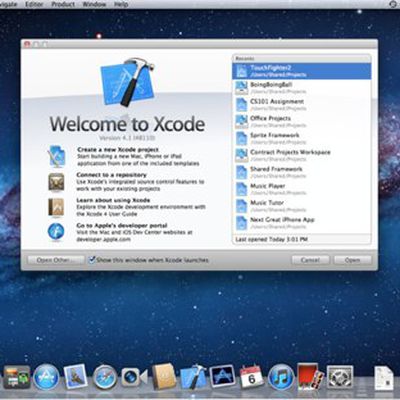Open the Editor menu
Screen dimensions: 400x400
(34, 4)
